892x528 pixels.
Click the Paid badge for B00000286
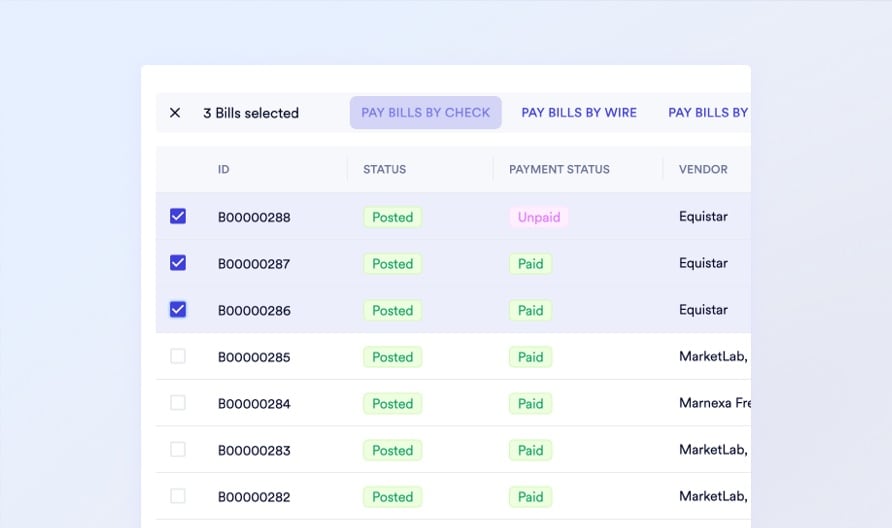click(530, 310)
